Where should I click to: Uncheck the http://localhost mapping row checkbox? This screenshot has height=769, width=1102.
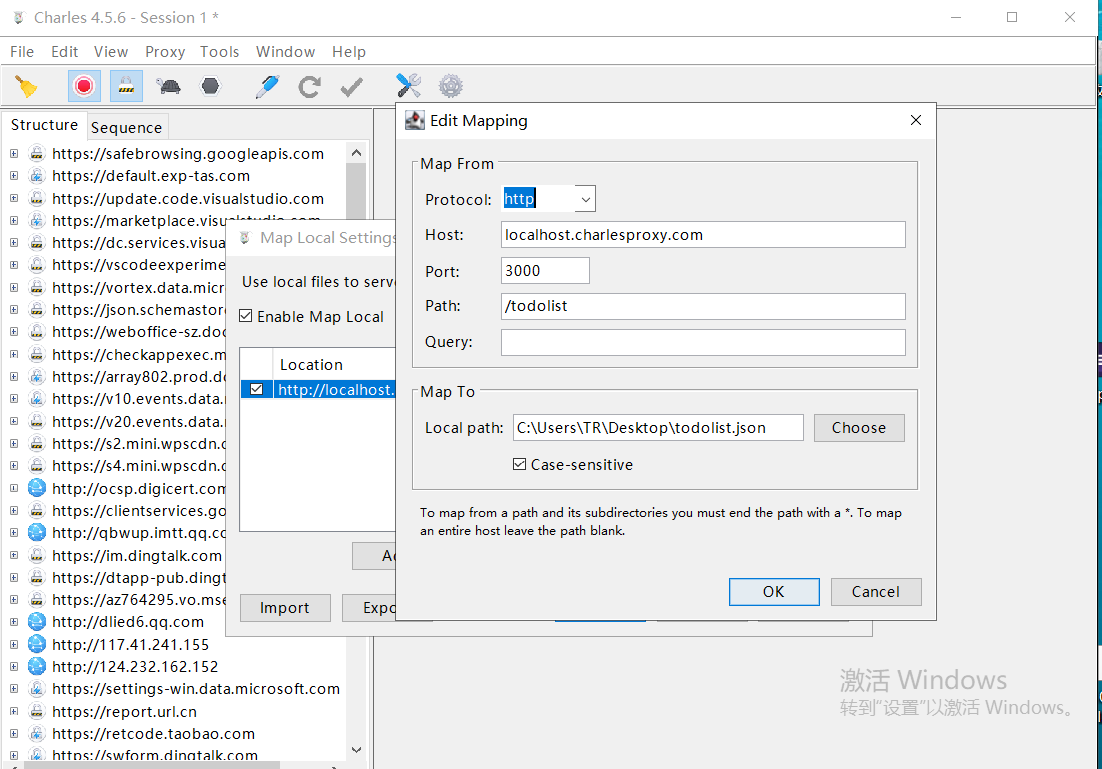[x=257, y=389]
